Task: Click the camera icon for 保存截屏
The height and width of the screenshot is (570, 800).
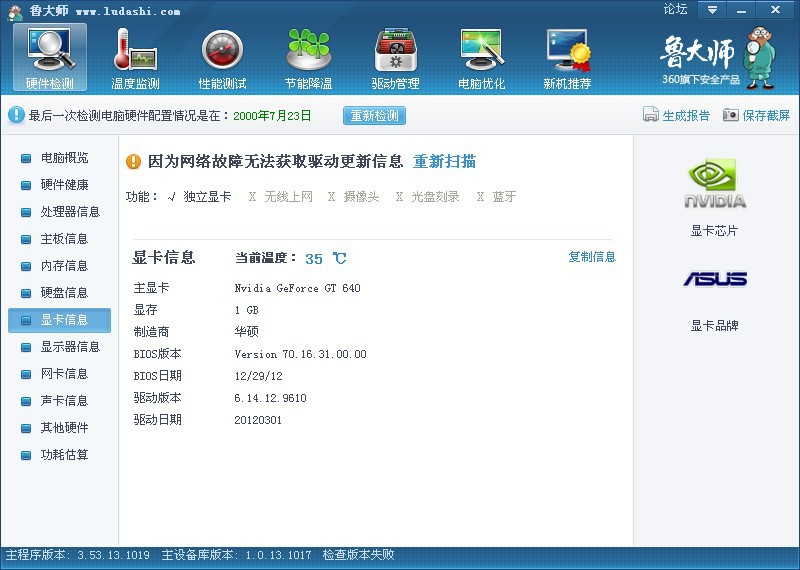Action: [731, 115]
